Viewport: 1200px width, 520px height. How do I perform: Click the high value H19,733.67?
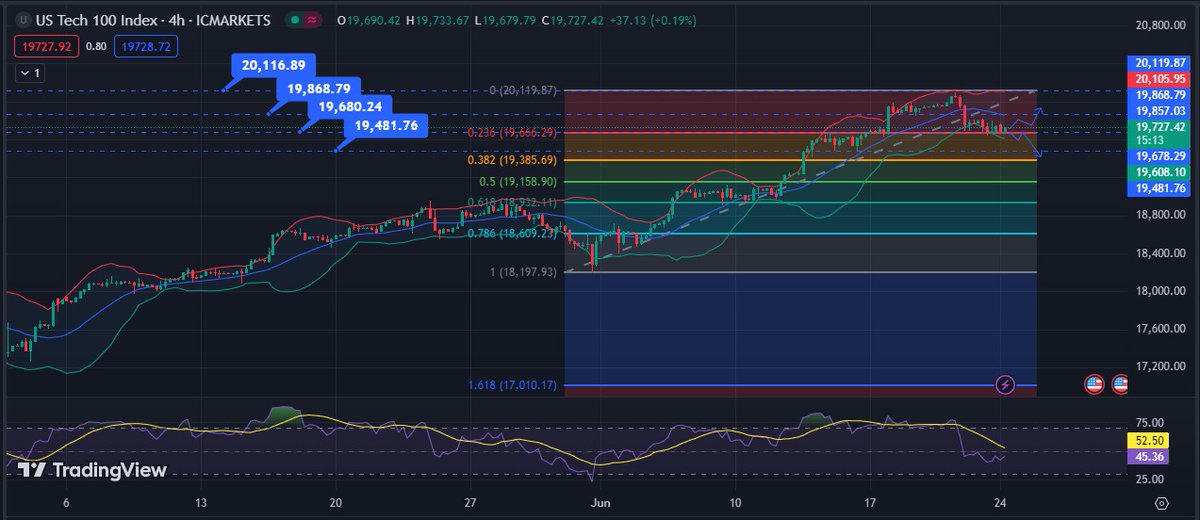(x=439, y=20)
